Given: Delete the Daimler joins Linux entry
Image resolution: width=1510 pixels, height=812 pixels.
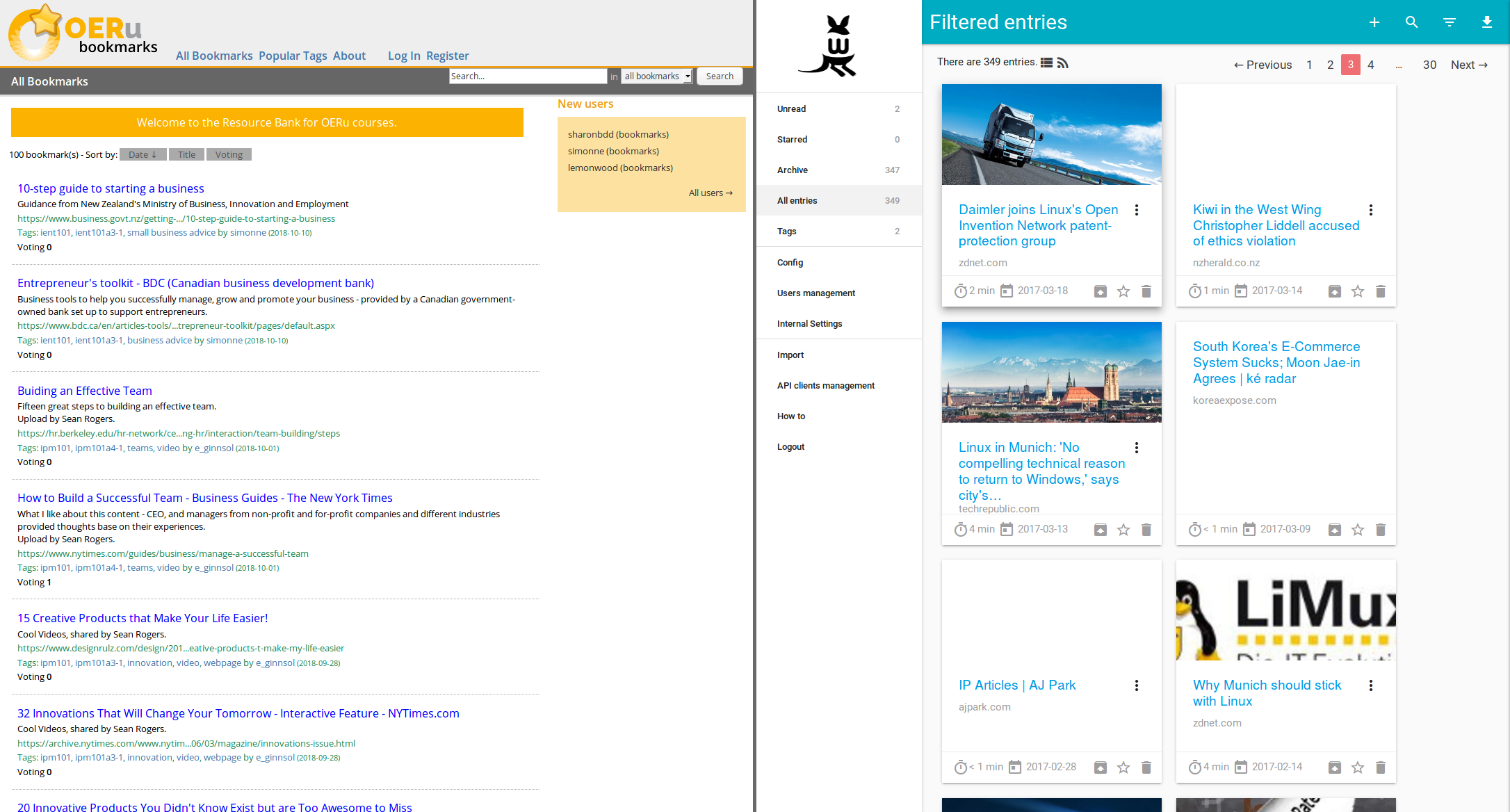Looking at the screenshot, I should coord(1146,291).
